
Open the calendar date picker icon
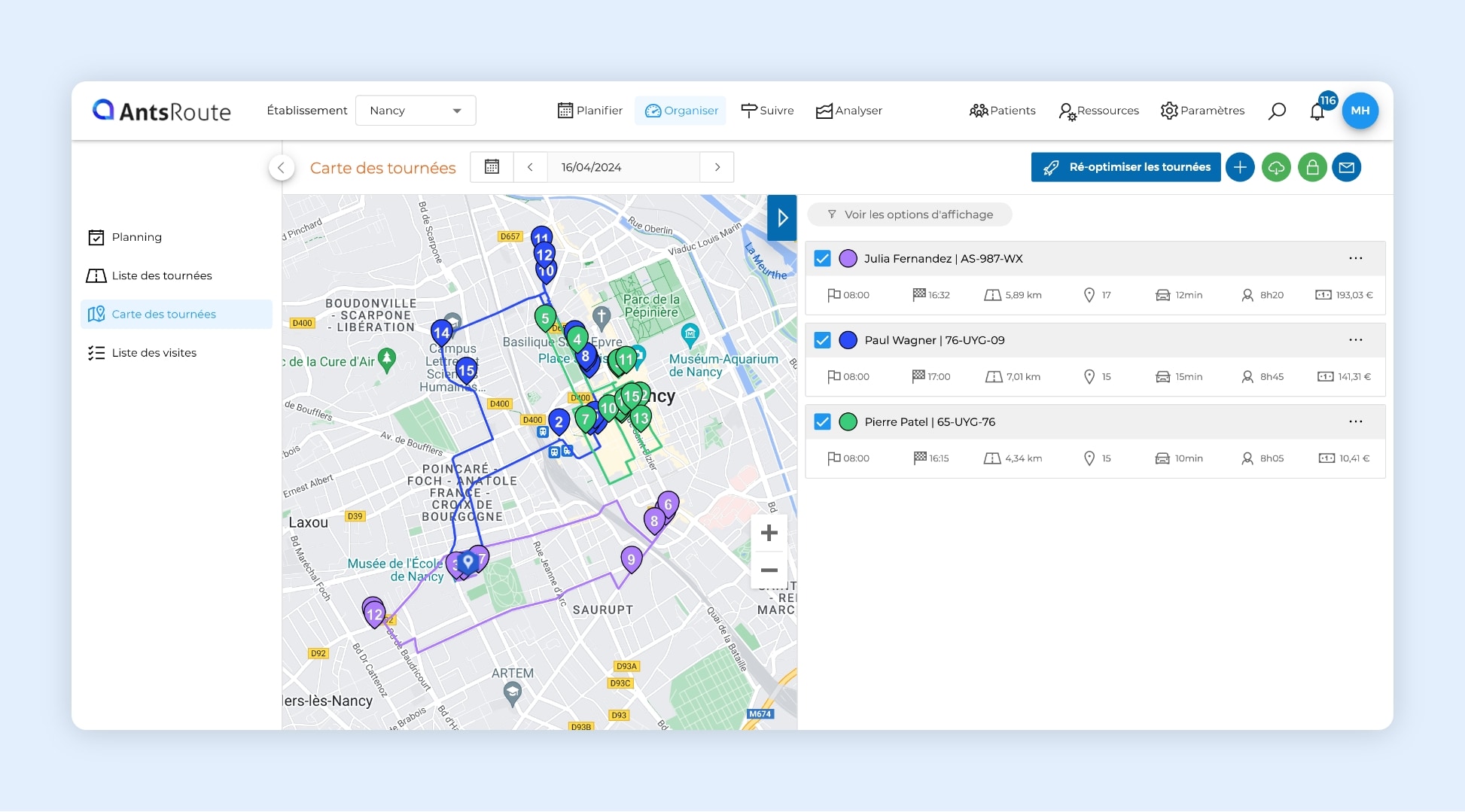pos(492,167)
